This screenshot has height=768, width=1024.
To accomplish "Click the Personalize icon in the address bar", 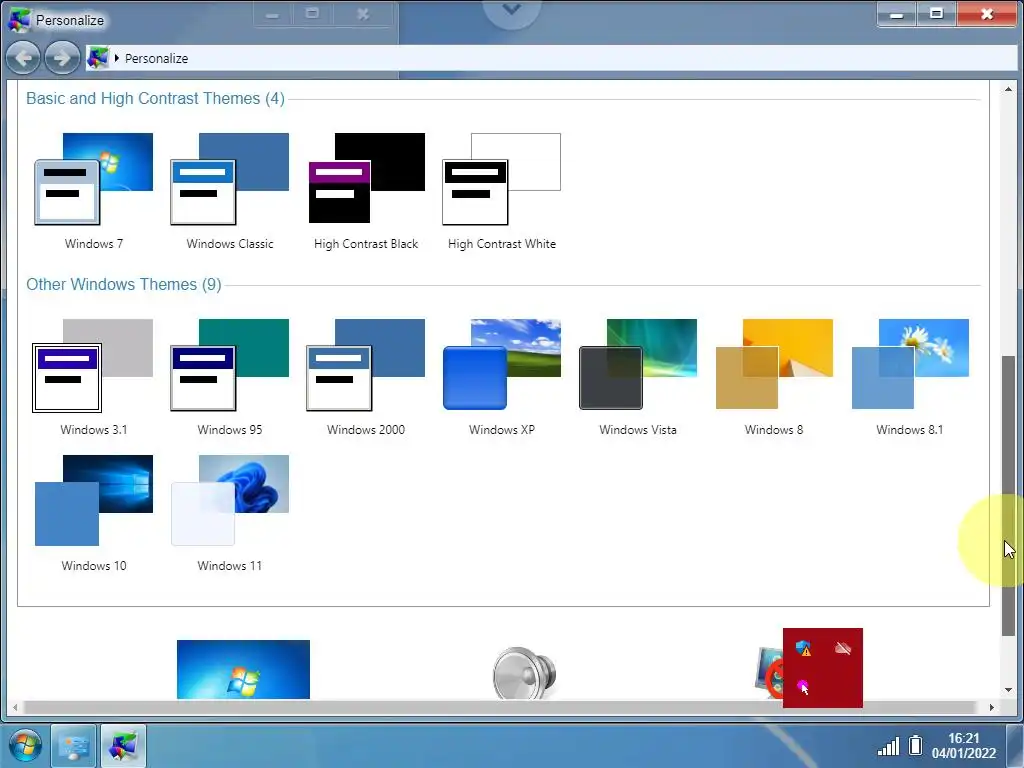I will click(x=98, y=58).
